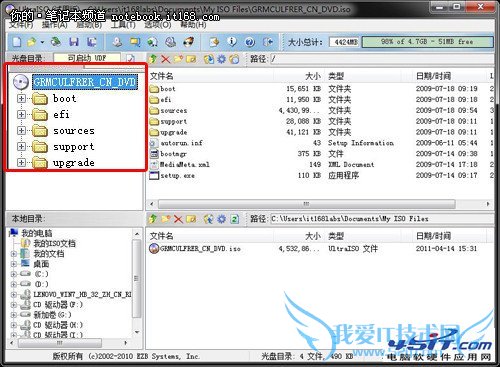Select GRMCULFRER_CN_DVD.iso in the local file list
The image size is (500, 367).
[195, 248]
